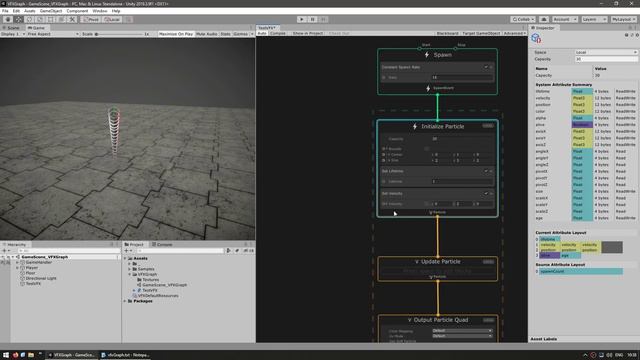Image resolution: width=640 pixels, height=360 pixels.
Task: Click spawn Rate value field
Action: (x=462, y=77)
